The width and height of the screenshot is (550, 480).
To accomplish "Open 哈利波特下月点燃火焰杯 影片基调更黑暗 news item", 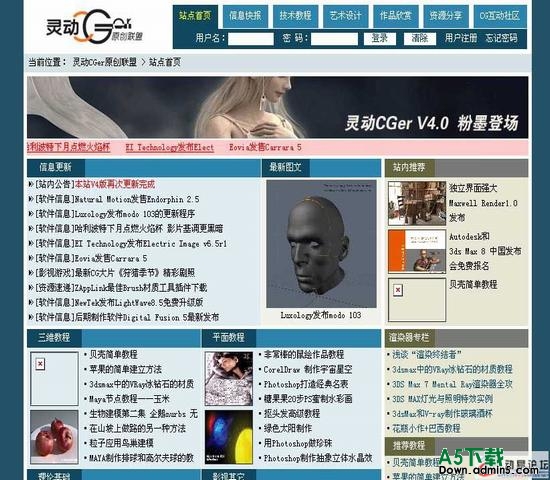I will [x=149, y=229].
